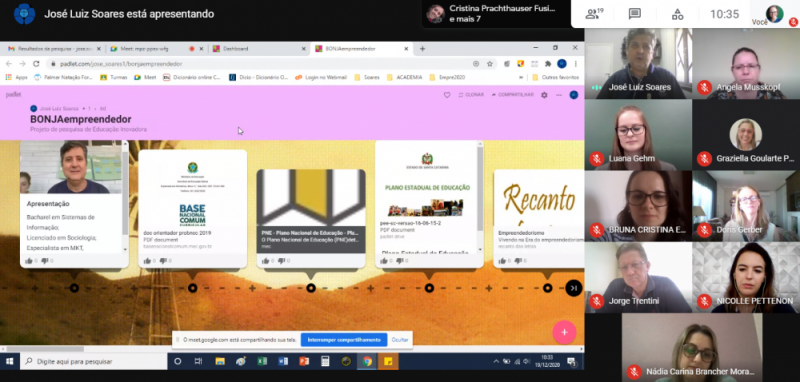Screen dimensions: 800x382
Task: Jump to timeline end arrow button
Action: tap(573, 288)
